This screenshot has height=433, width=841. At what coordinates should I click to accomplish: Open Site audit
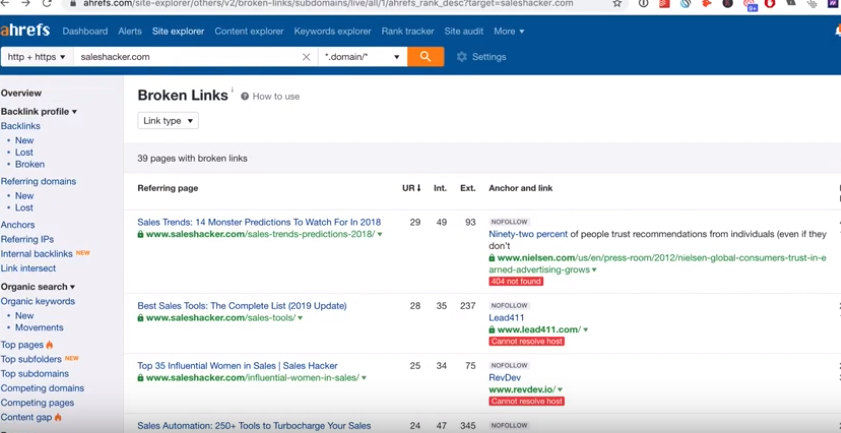[464, 31]
